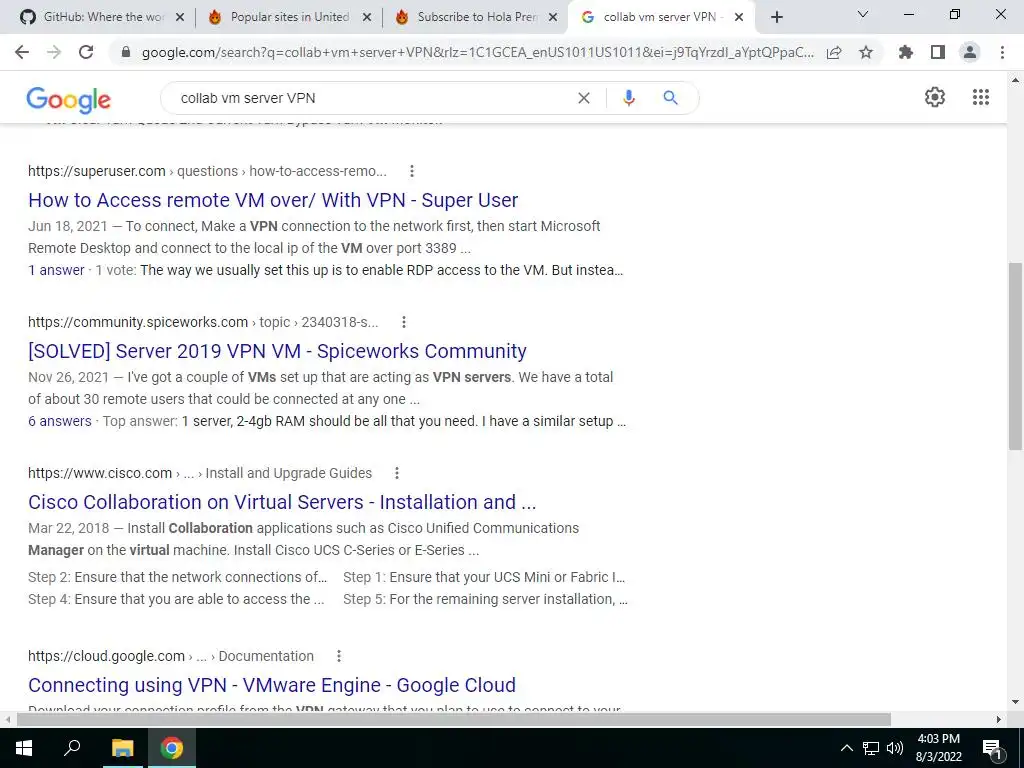
Task: Open the 1 answer link
Action: 56,270
